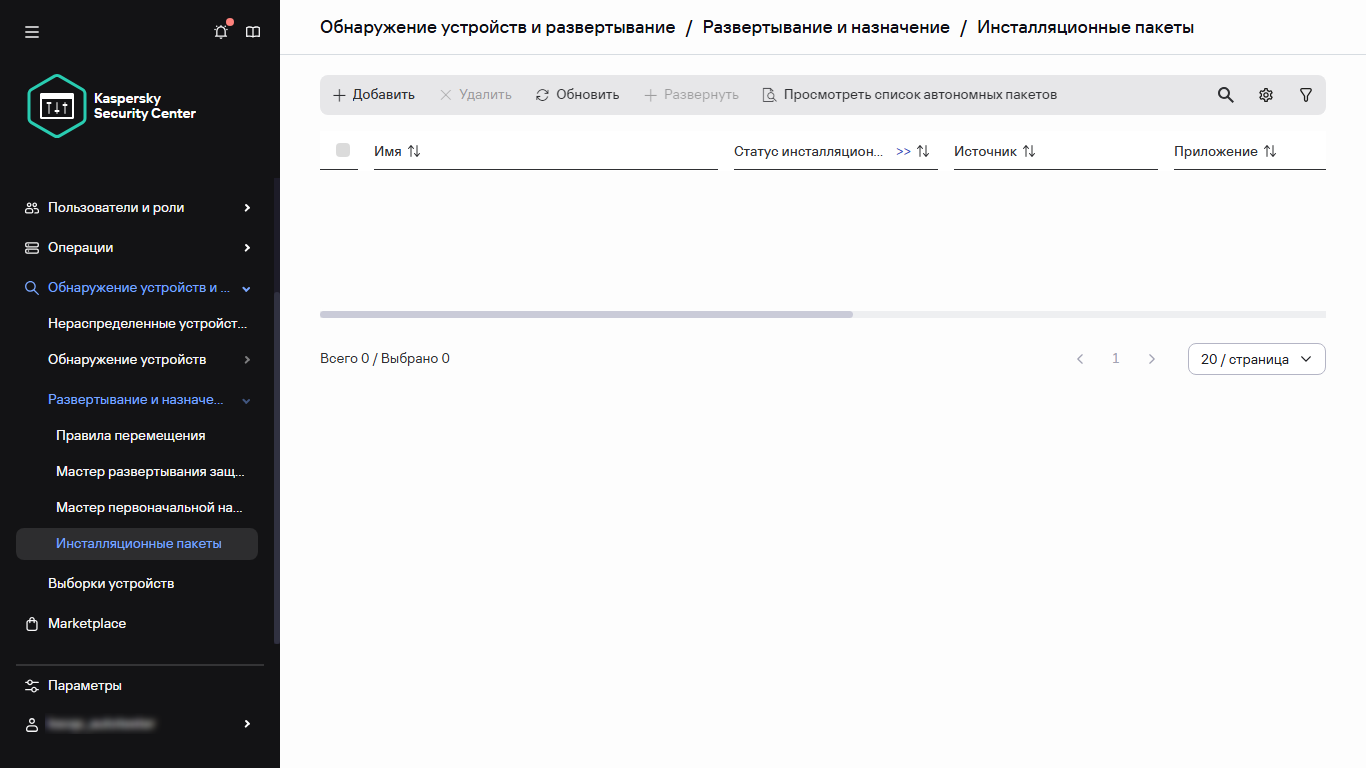Click the notification bell icon

point(220,31)
